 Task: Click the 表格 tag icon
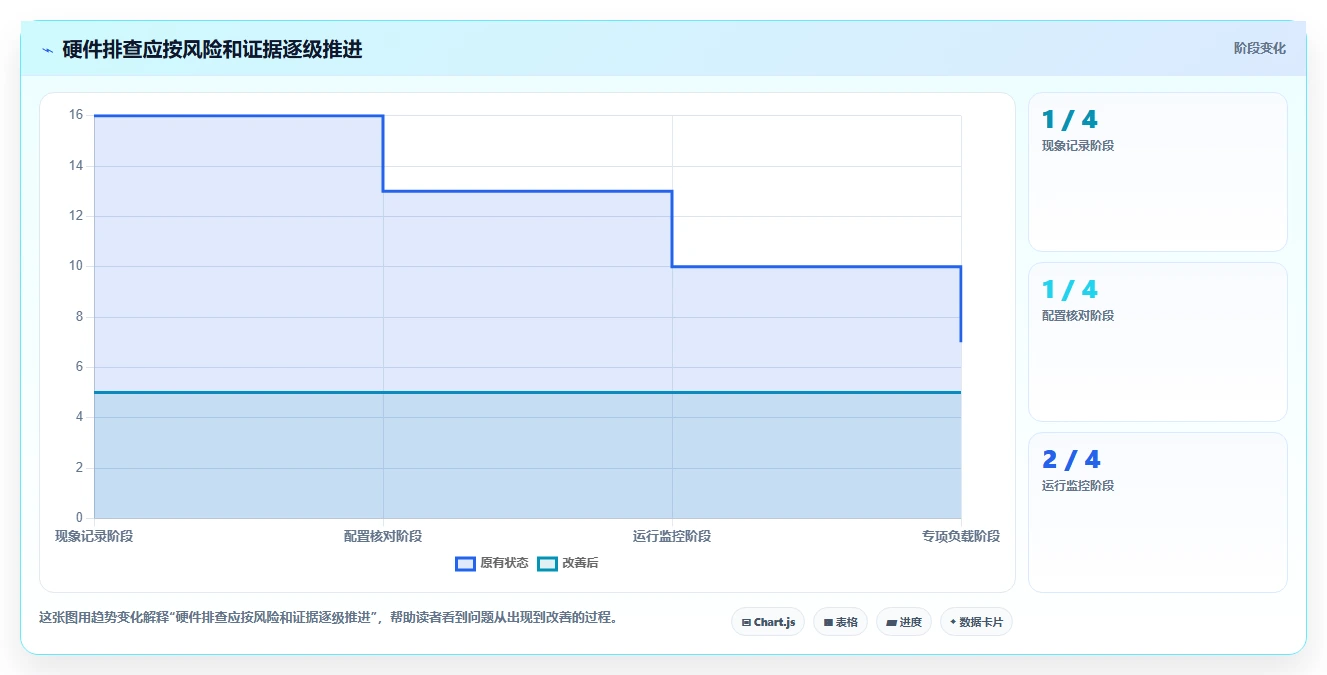pyautogui.click(x=828, y=622)
